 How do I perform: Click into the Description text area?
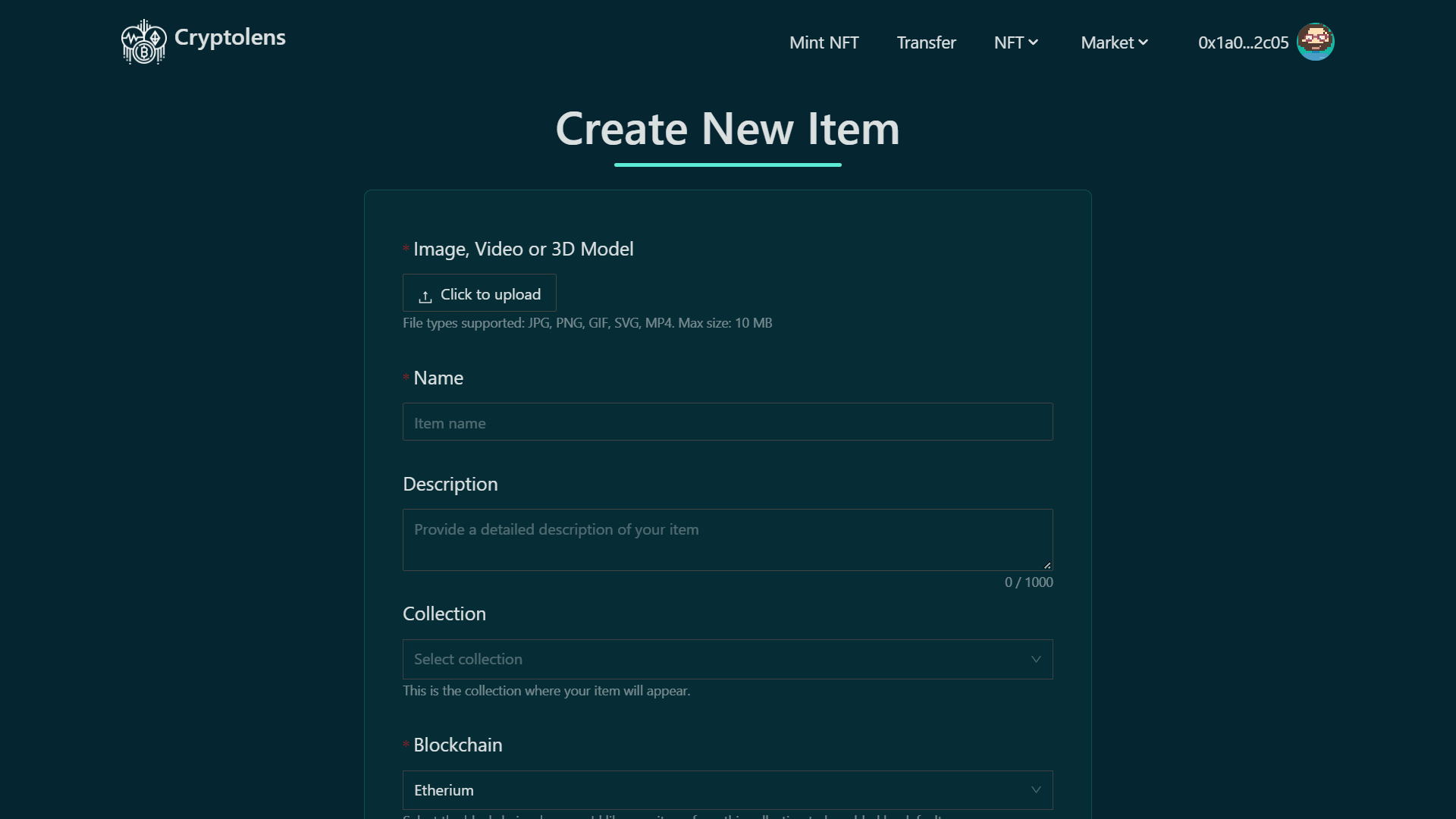(727, 539)
